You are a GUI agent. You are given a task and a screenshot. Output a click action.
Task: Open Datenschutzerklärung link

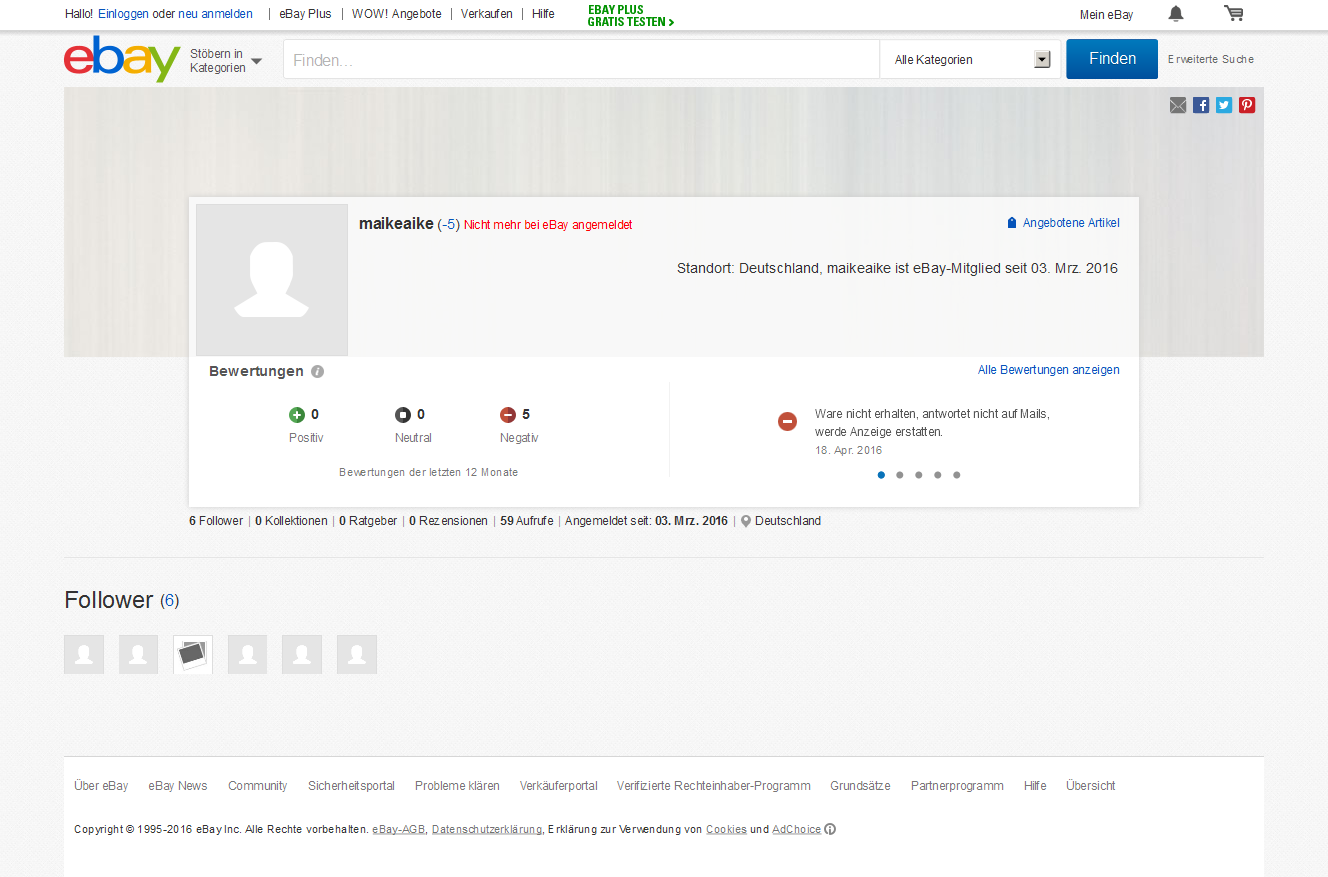[x=487, y=829]
